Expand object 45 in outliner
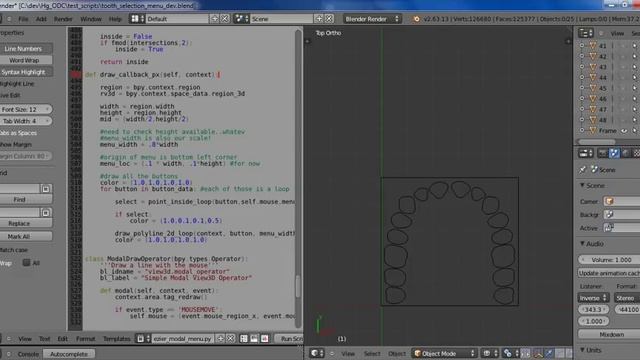The width and height of the screenshot is (640, 360). pyautogui.click(x=582, y=88)
